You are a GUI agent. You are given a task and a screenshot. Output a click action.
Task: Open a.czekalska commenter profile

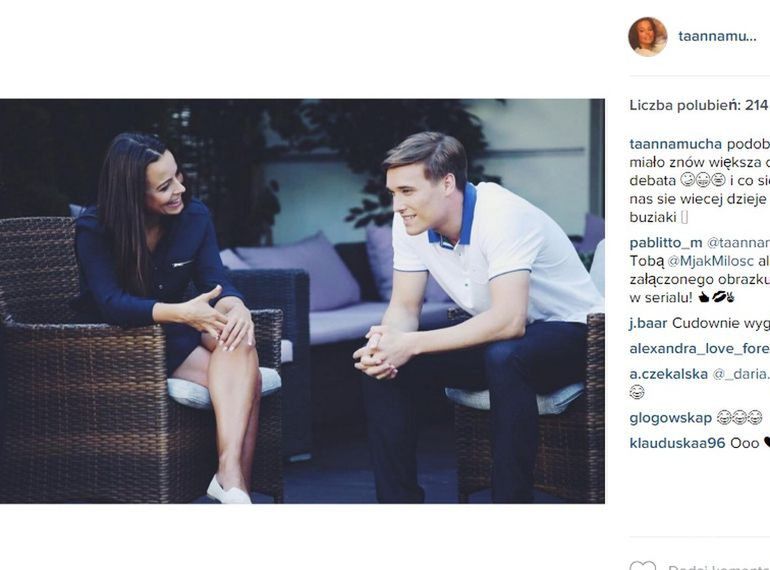[x=669, y=374]
